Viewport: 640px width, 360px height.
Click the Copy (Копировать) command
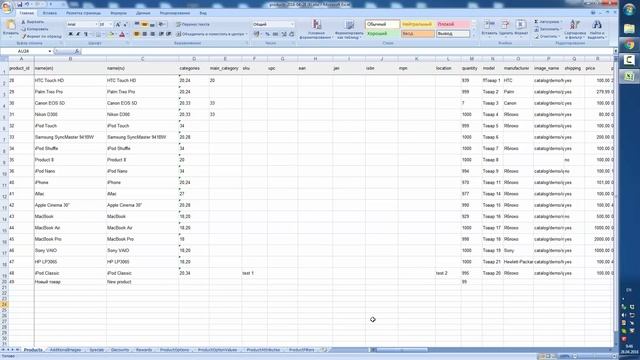[34, 29]
